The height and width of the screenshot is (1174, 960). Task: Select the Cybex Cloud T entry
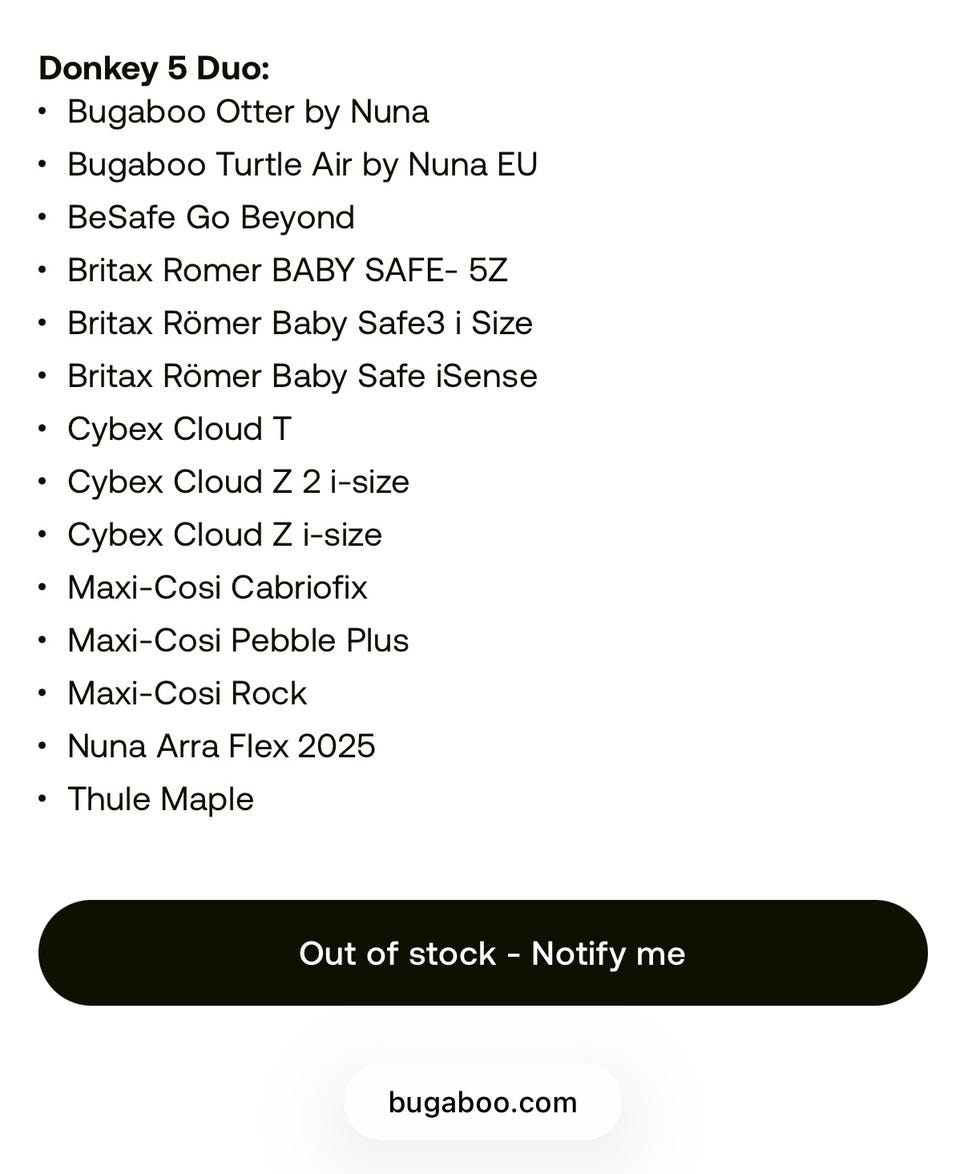[180, 429]
